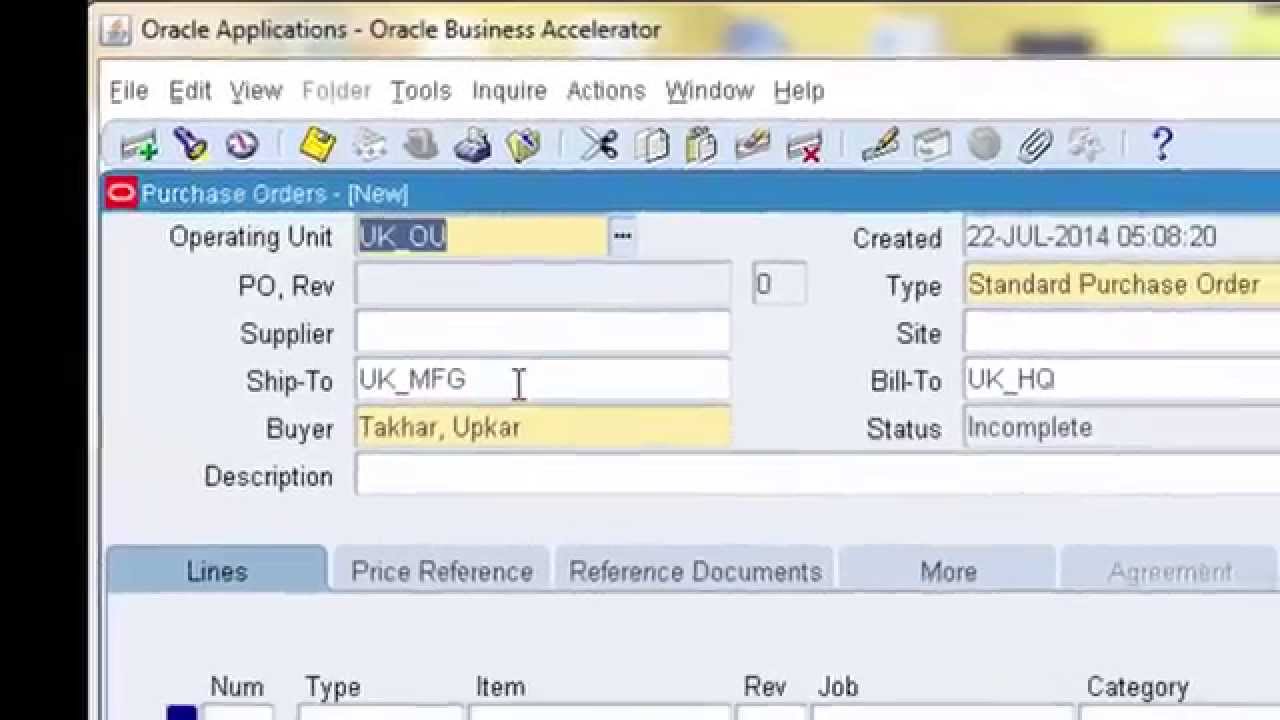Click the Bill-To field UK_HQ
Viewport: 1280px width, 720px height.
click(1121, 380)
